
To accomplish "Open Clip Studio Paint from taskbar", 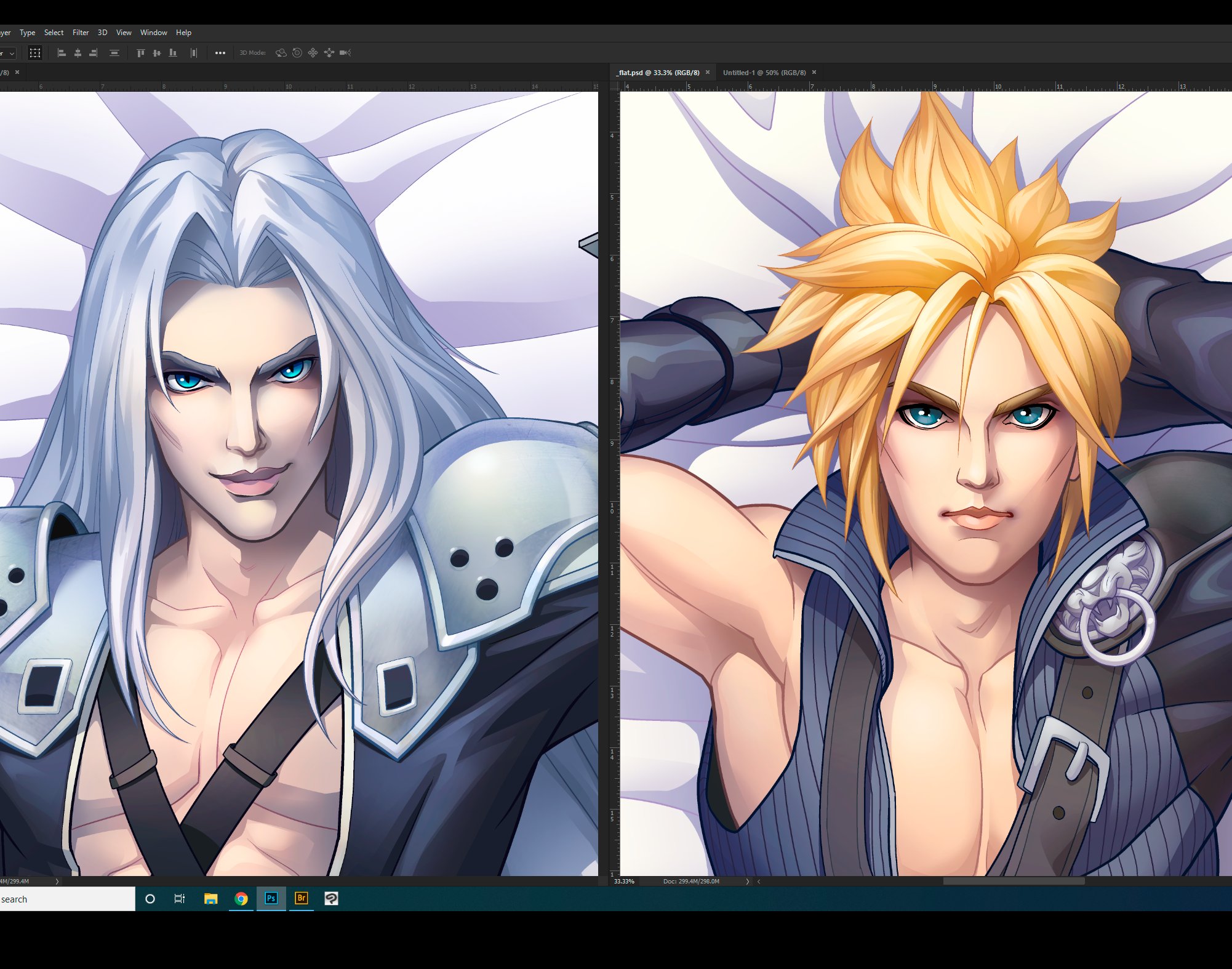I will (332, 899).
